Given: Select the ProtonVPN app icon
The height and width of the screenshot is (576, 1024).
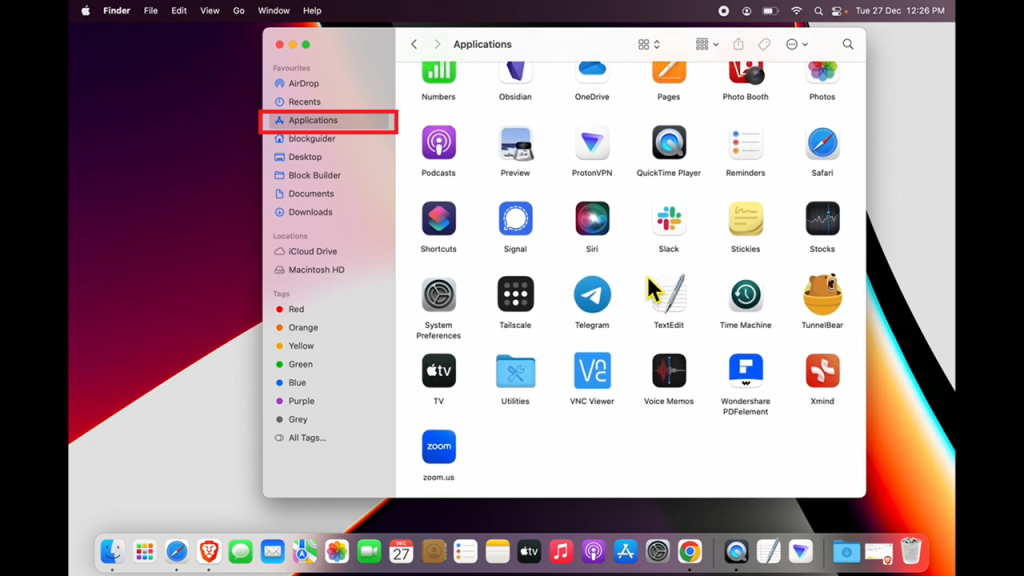Looking at the screenshot, I should point(592,142).
